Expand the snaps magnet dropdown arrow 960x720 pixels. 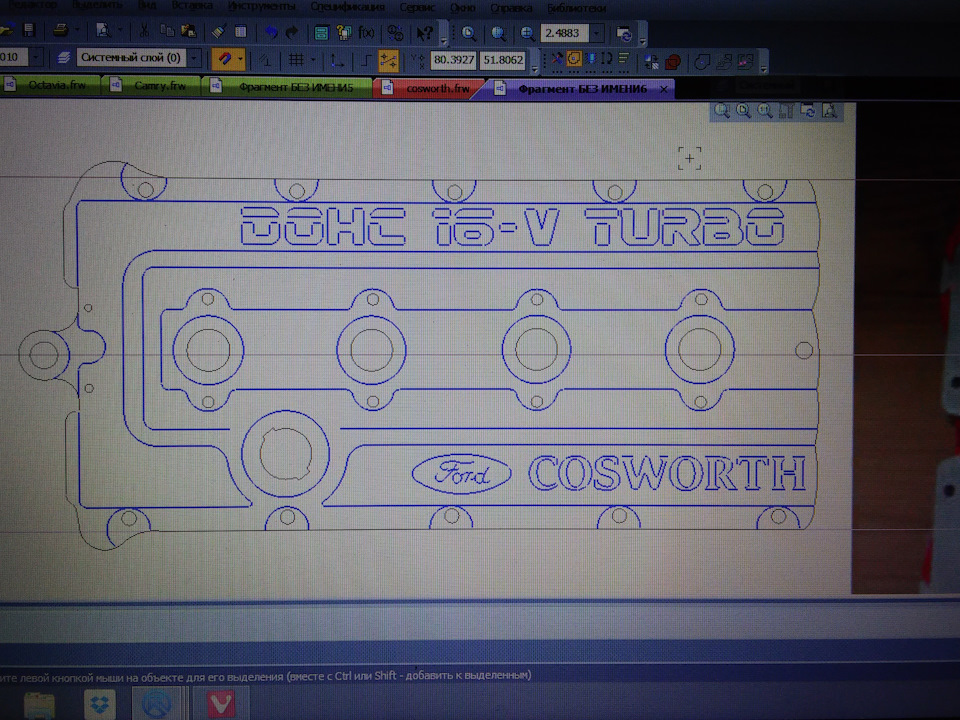click(240, 59)
